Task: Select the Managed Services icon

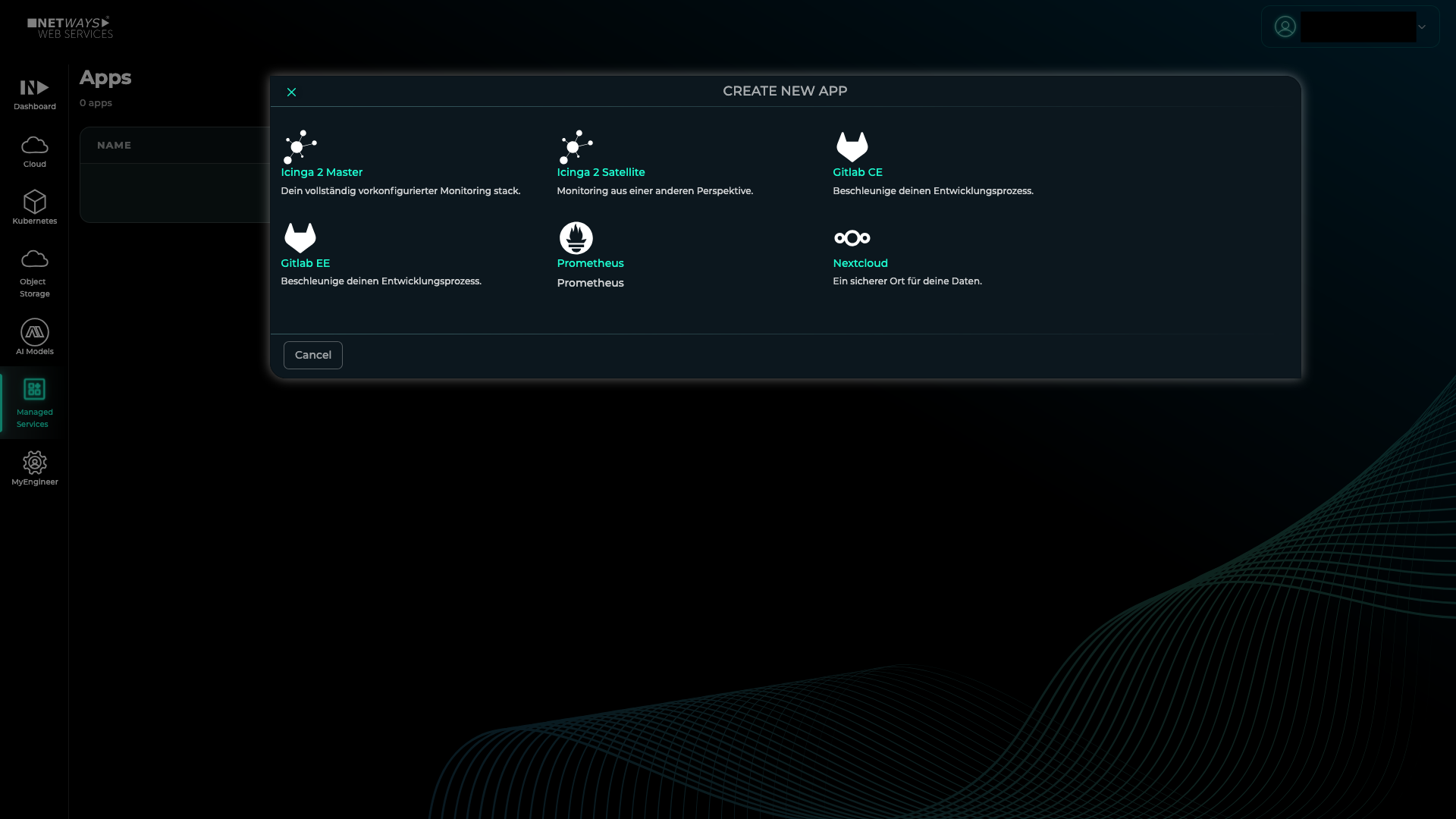Action: point(34,389)
